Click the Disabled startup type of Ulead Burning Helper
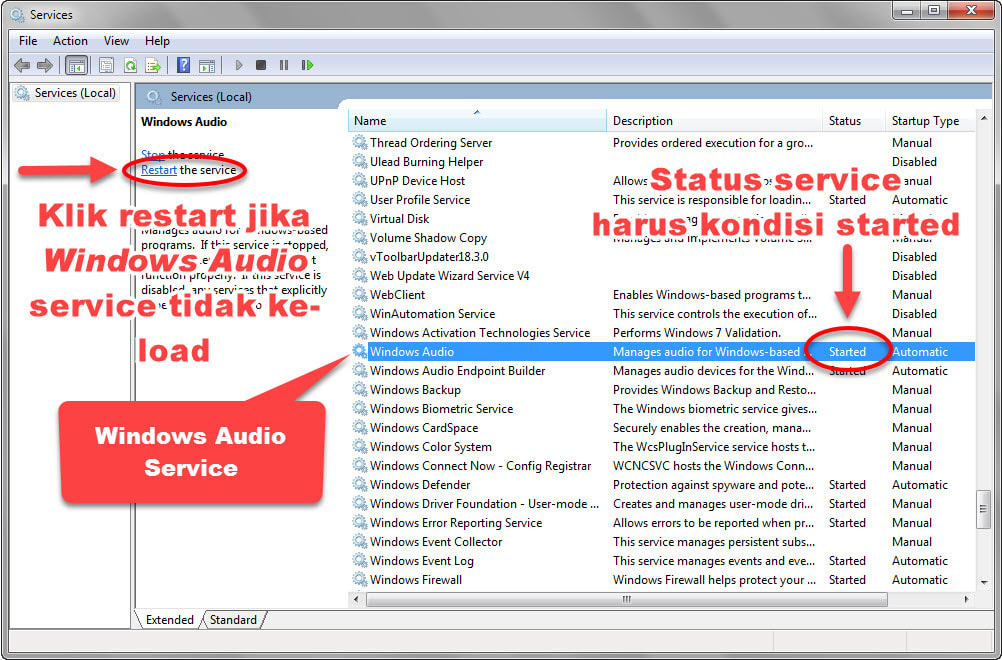Image resolution: width=1002 pixels, height=660 pixels. pyautogui.click(x=914, y=162)
